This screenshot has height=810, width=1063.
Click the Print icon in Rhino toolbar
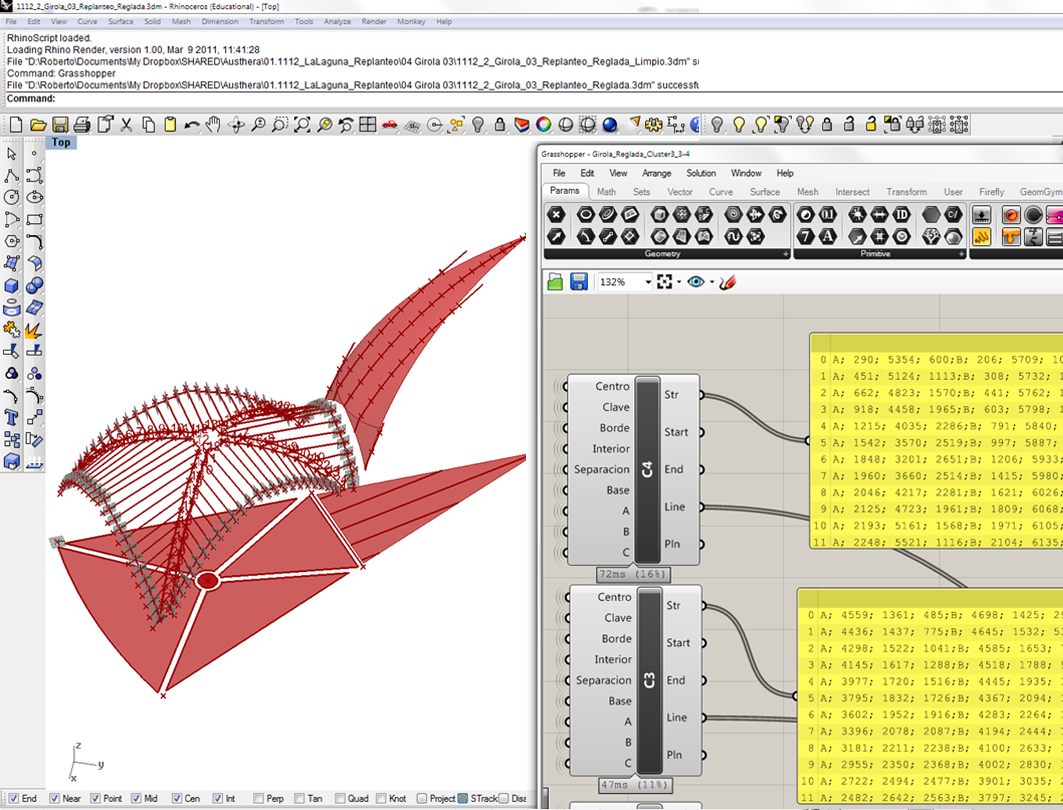tap(82, 124)
